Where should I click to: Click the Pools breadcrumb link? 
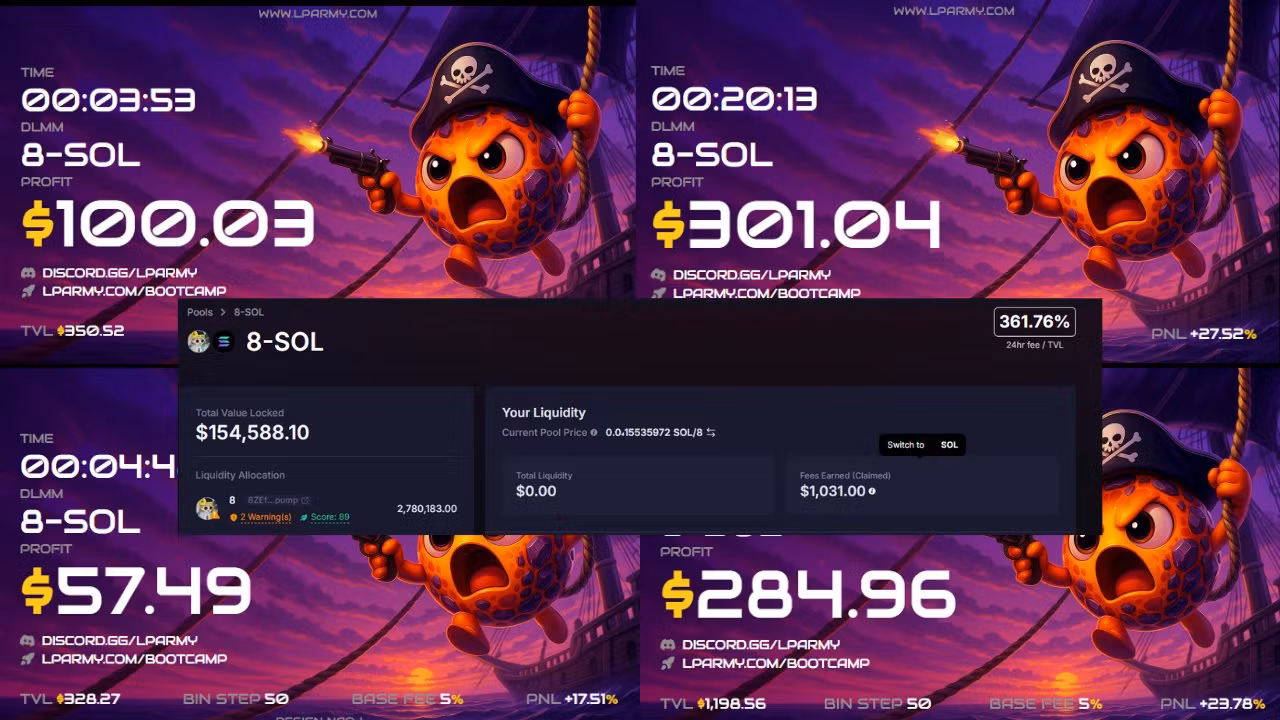(x=200, y=312)
